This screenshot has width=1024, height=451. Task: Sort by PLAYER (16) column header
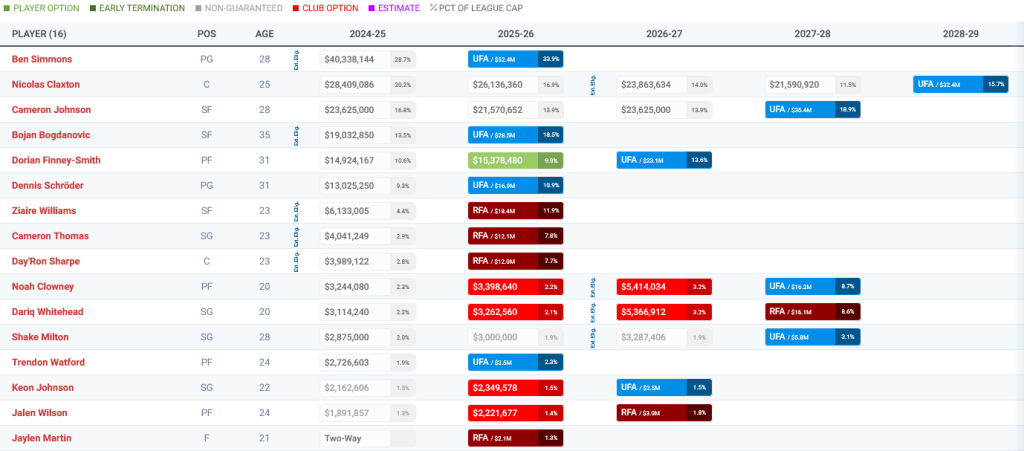tap(38, 33)
